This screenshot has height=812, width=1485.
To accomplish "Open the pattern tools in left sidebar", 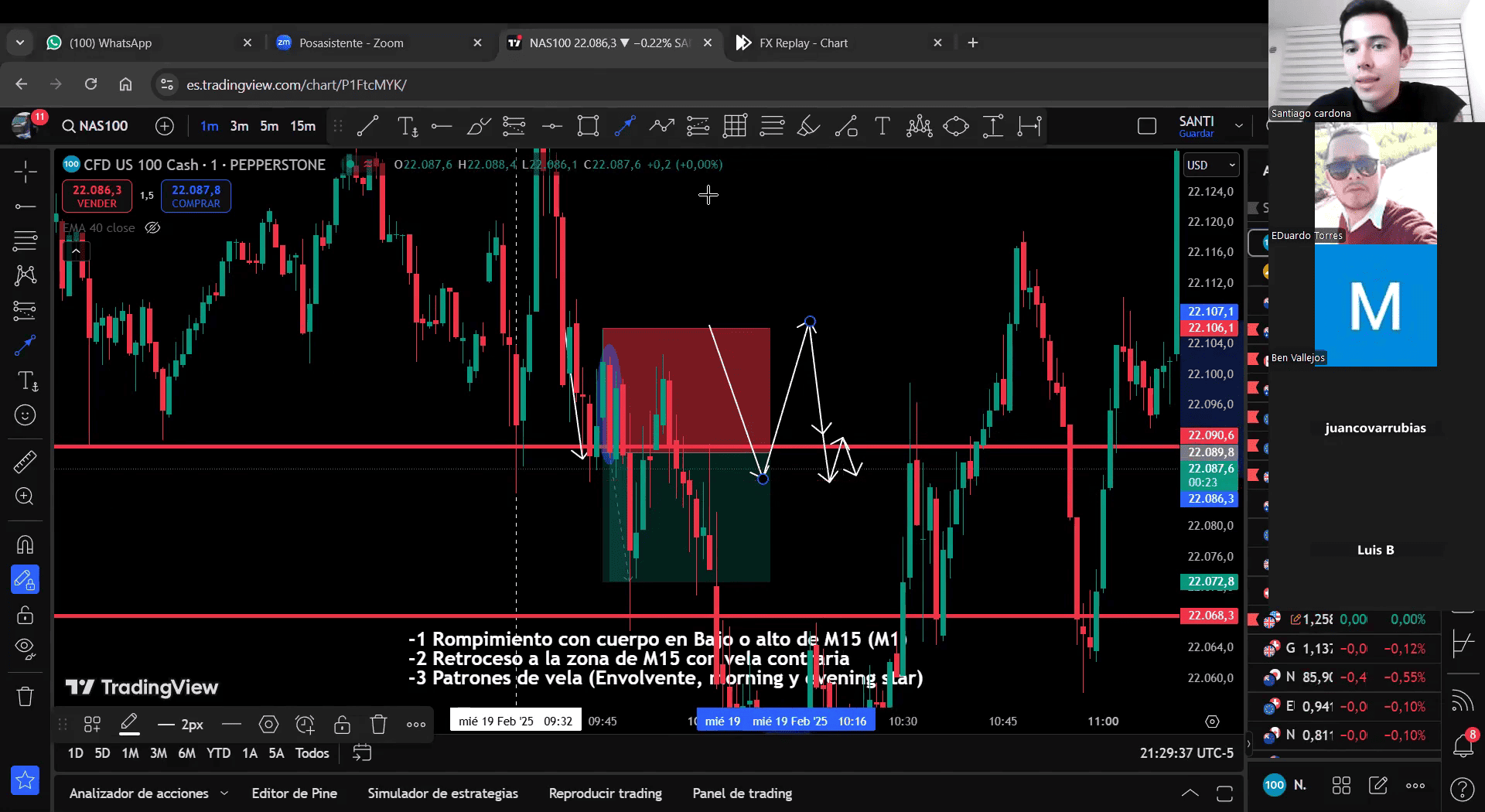I will pos(25,275).
